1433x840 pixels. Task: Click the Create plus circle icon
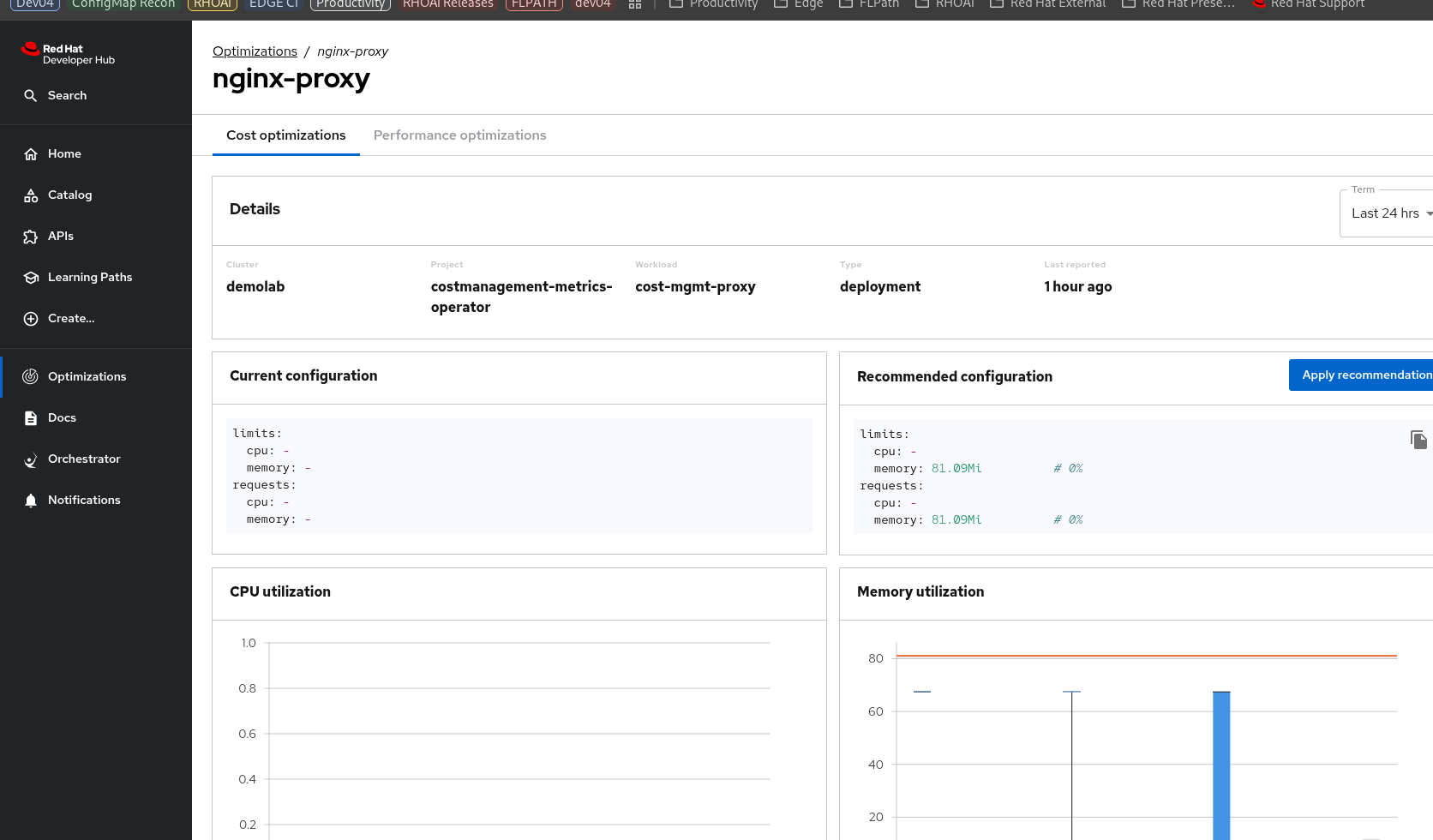pos(31,319)
